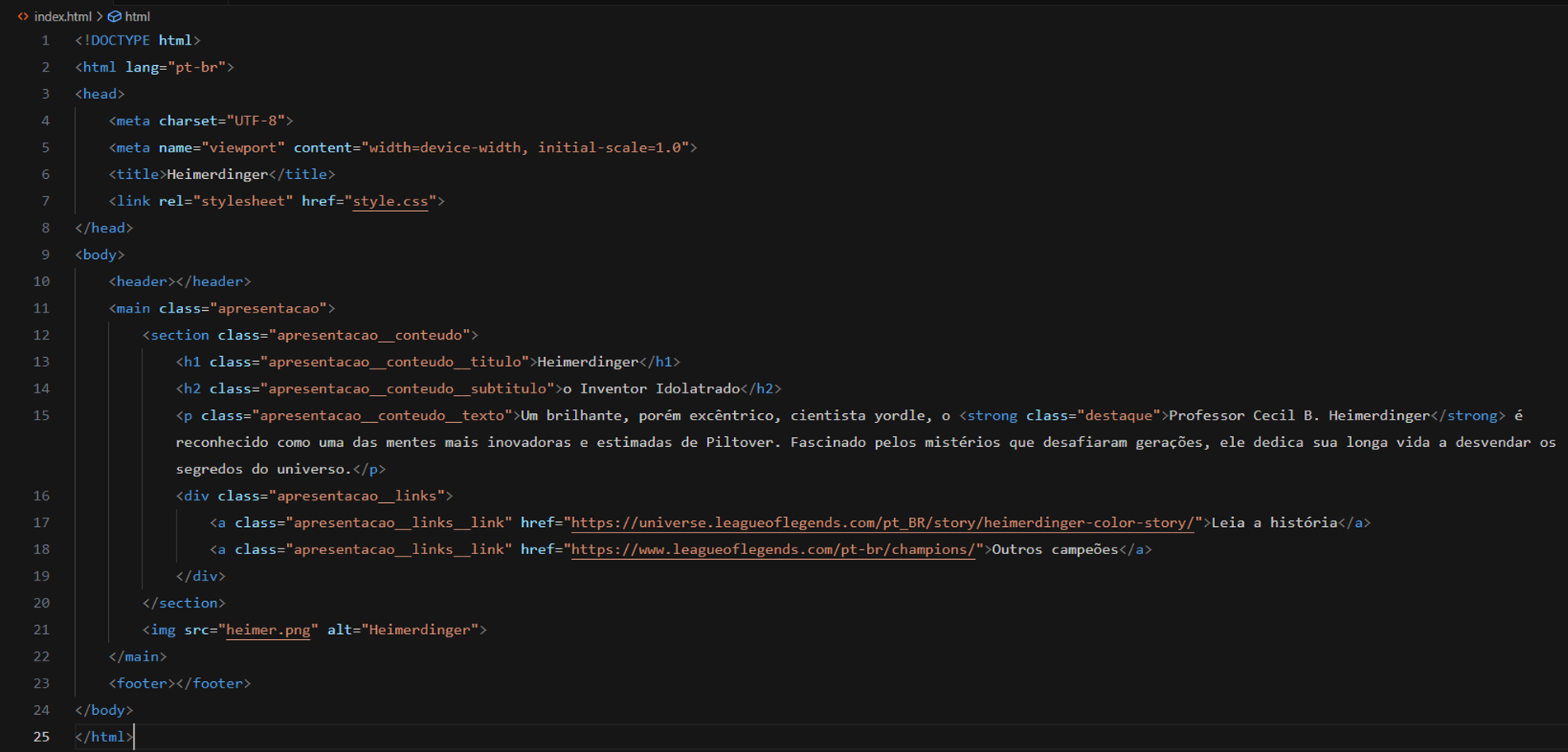Click the "apresentacao__conteudo__titulo" class value
1568x752 pixels.
(x=395, y=362)
